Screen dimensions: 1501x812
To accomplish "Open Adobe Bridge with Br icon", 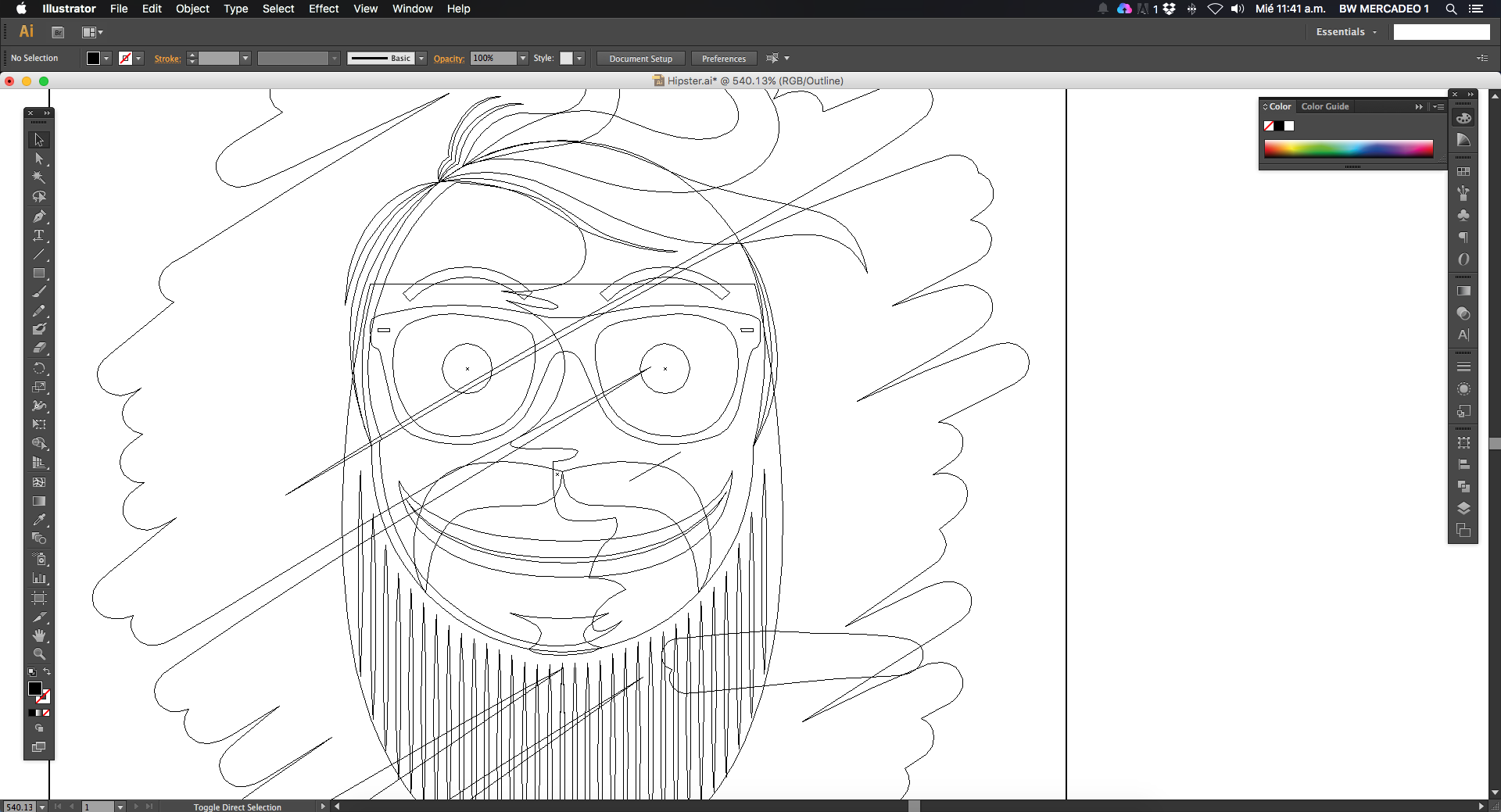I will point(58,32).
